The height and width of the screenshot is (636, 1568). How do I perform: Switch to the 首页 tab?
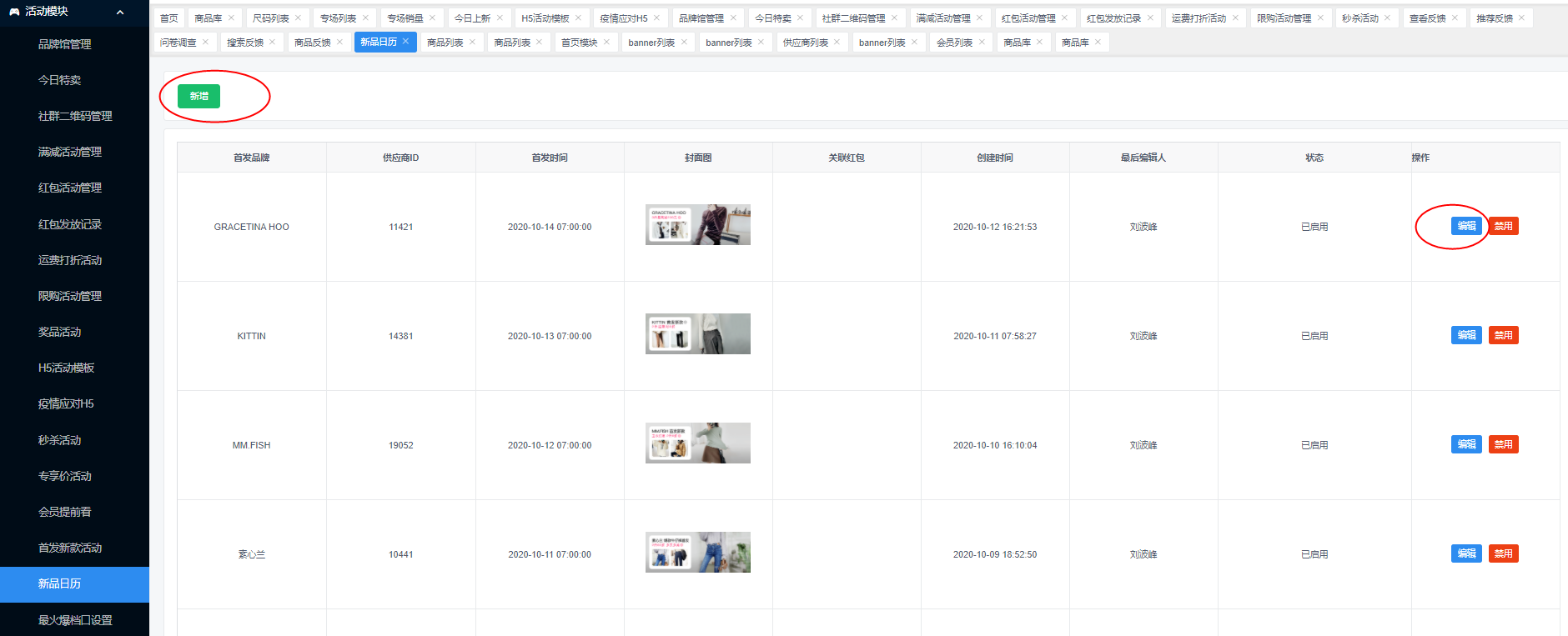point(169,18)
